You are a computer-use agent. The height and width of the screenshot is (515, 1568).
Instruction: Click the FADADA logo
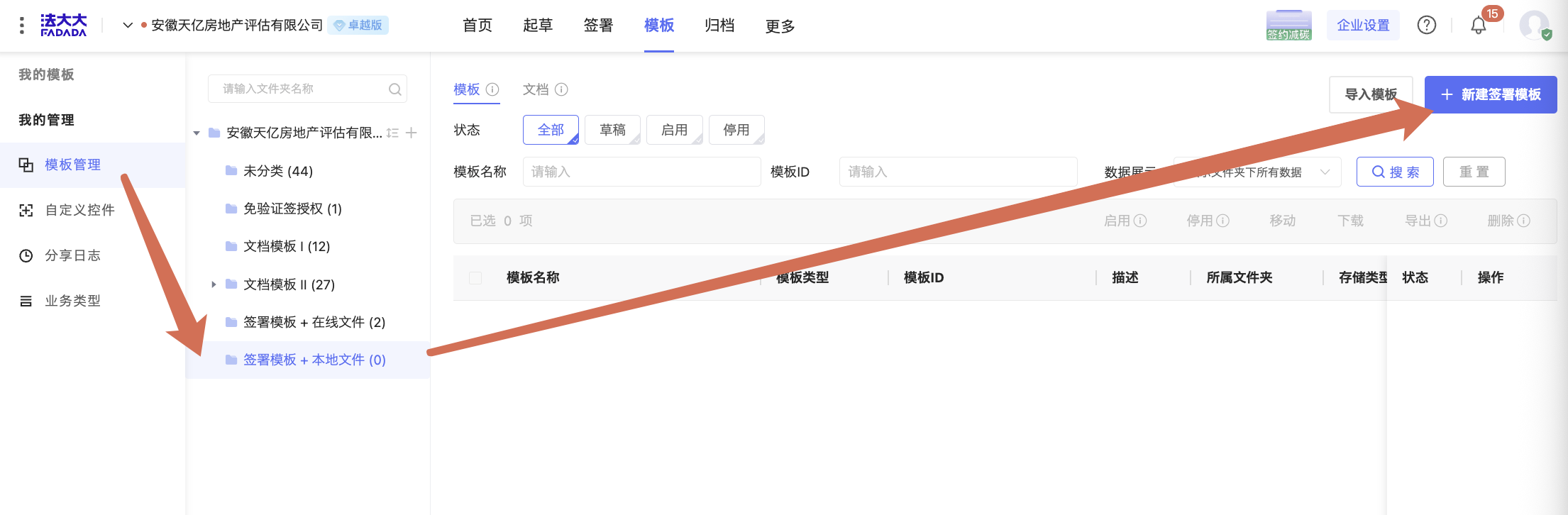coord(63,26)
